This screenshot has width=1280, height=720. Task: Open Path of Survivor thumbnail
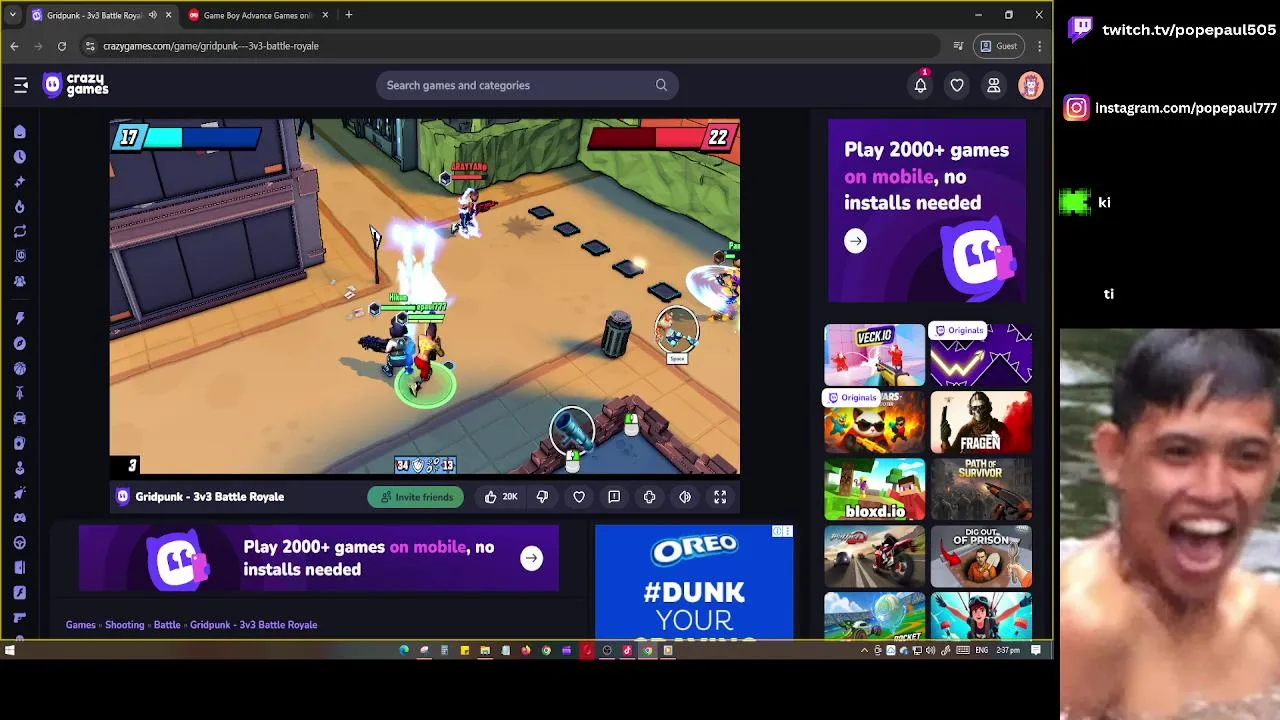pos(981,490)
